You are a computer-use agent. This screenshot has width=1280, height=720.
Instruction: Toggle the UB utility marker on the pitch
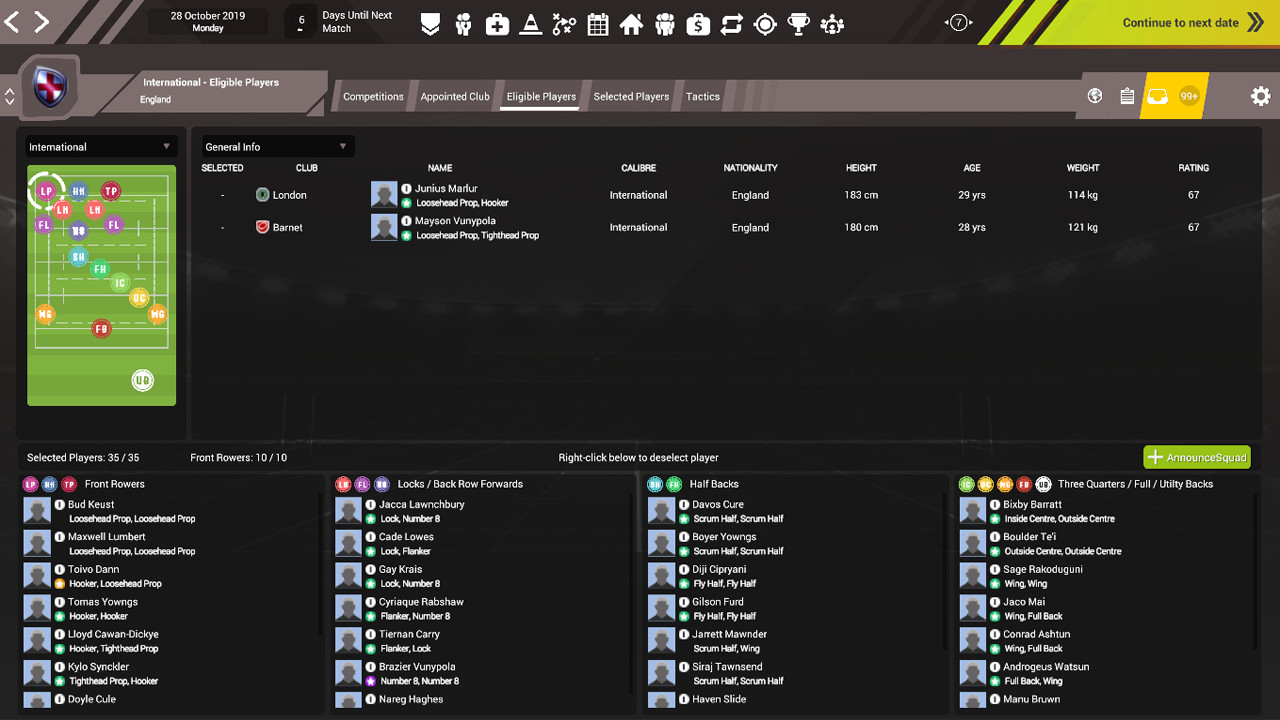point(142,380)
